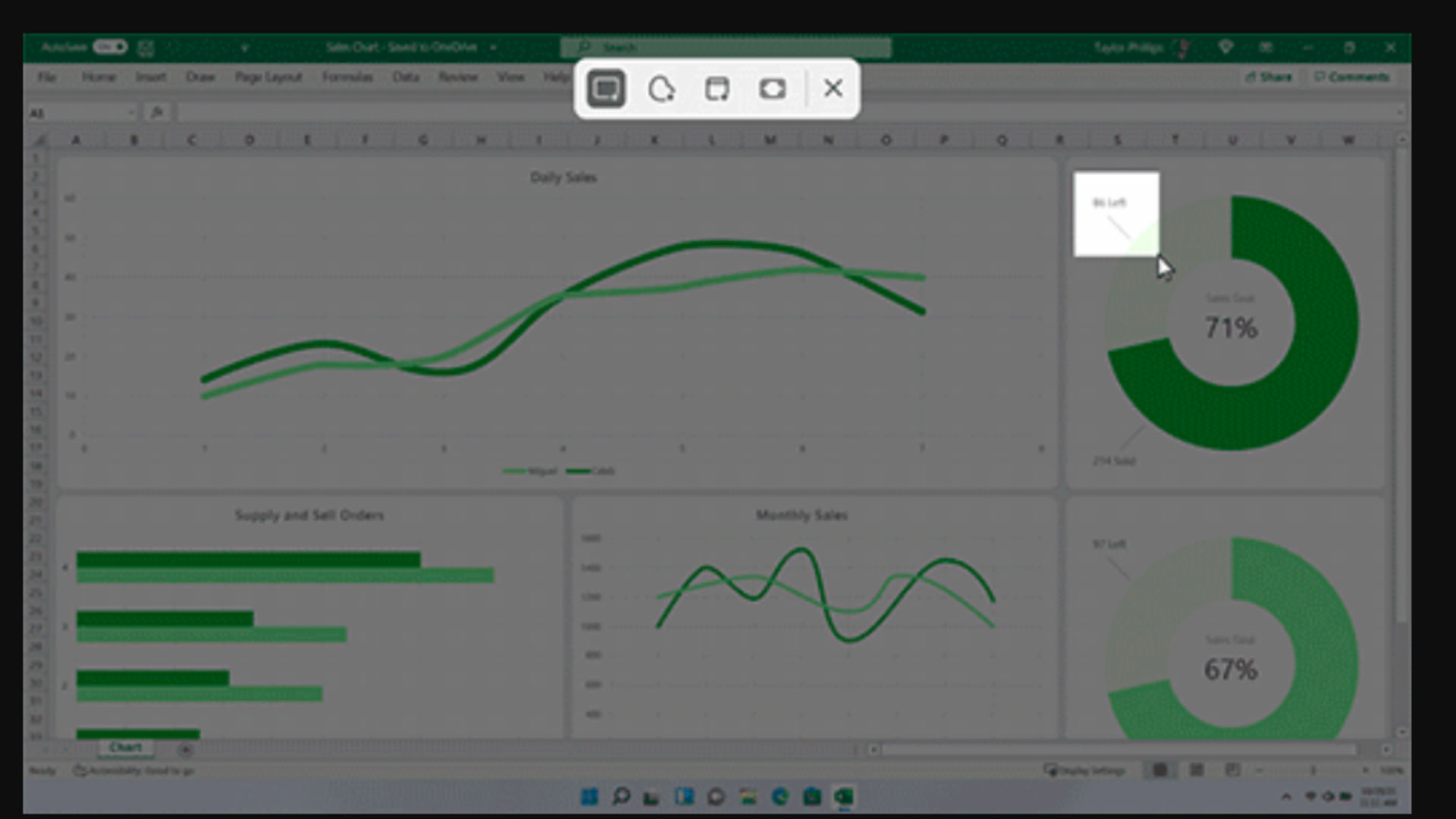Open the Formulas ribbon tab
This screenshot has height=819, width=1456.
pos(347,77)
